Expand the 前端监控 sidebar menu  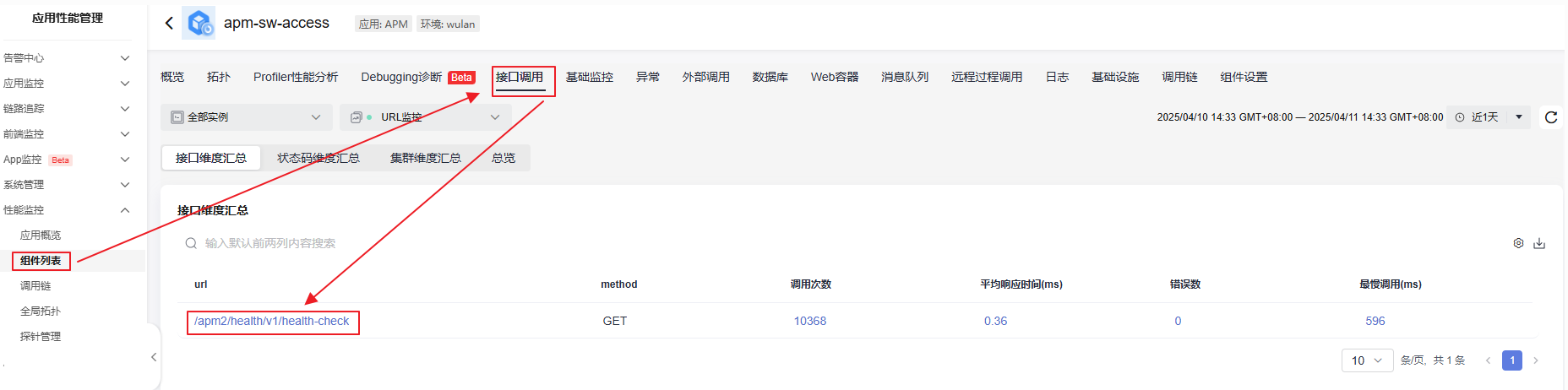pos(67,134)
